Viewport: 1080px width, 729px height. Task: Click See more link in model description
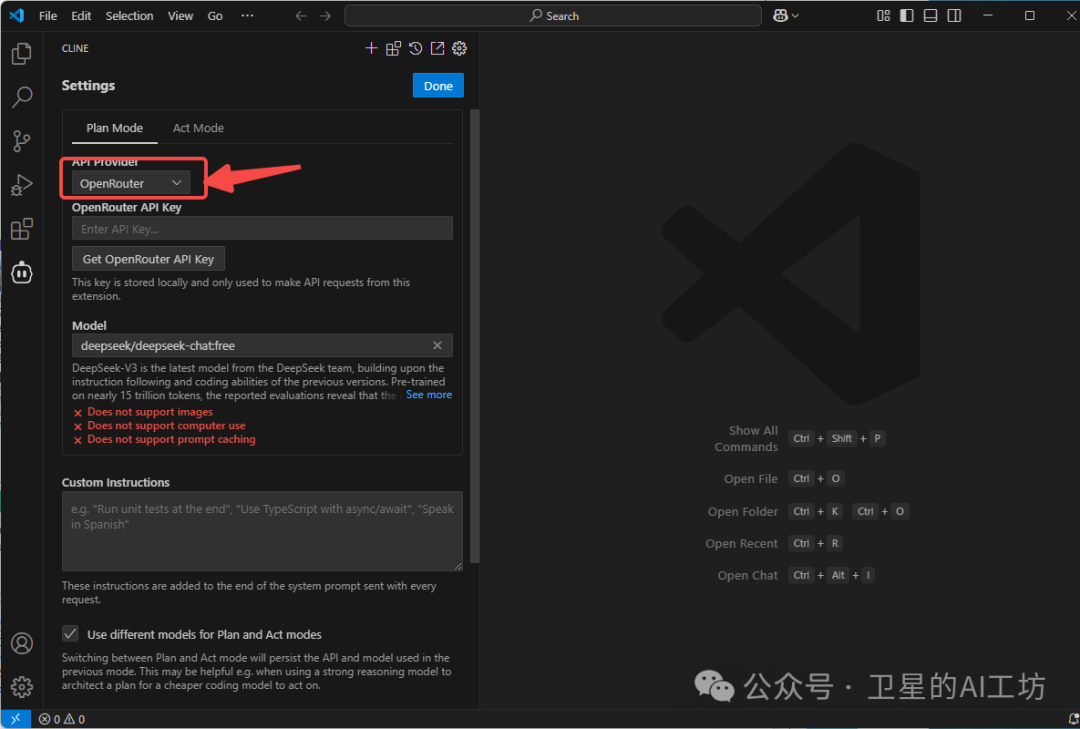(x=428, y=395)
